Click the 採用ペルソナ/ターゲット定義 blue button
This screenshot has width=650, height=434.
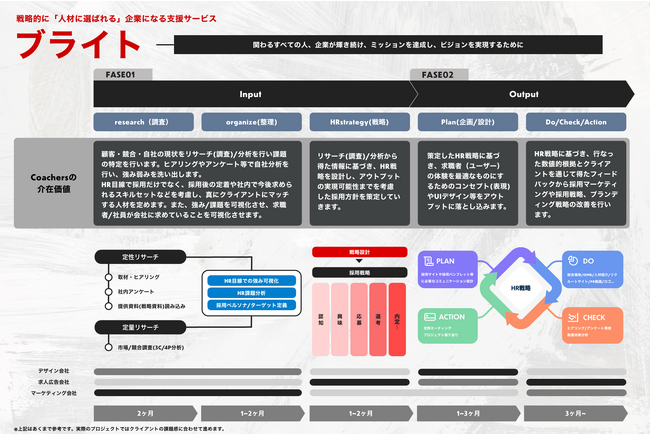(x=252, y=305)
